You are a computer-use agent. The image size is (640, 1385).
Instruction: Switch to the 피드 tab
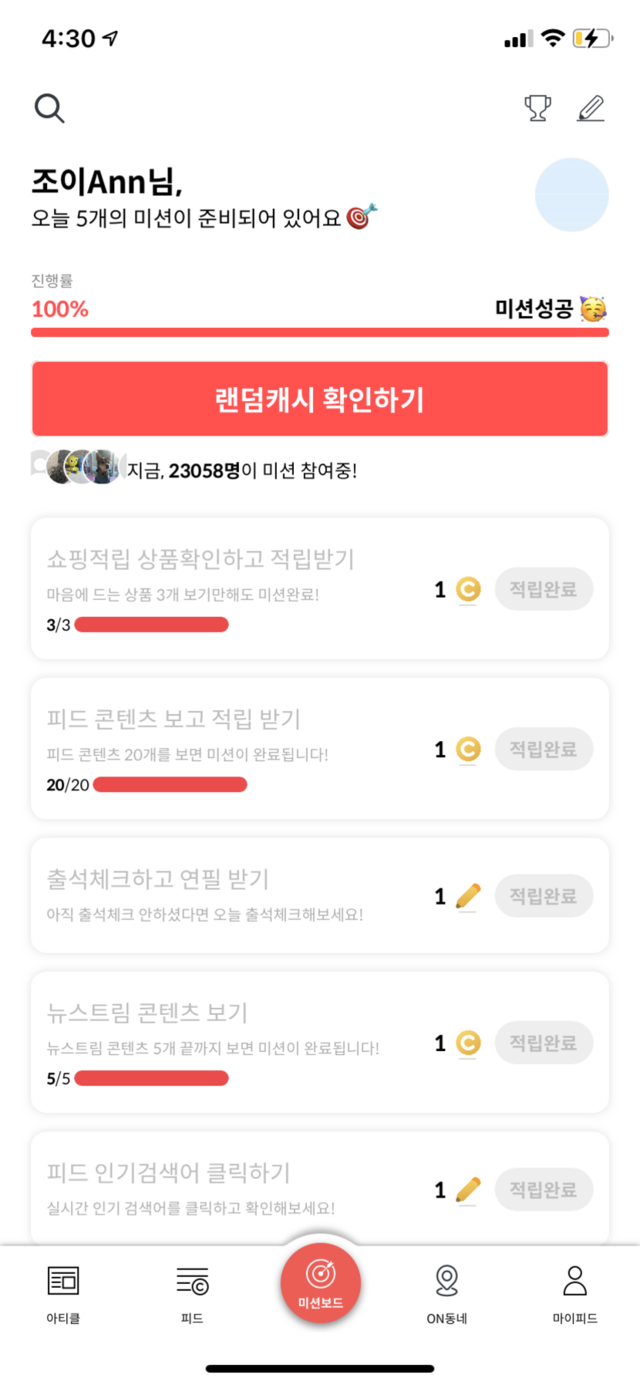tap(192, 1290)
